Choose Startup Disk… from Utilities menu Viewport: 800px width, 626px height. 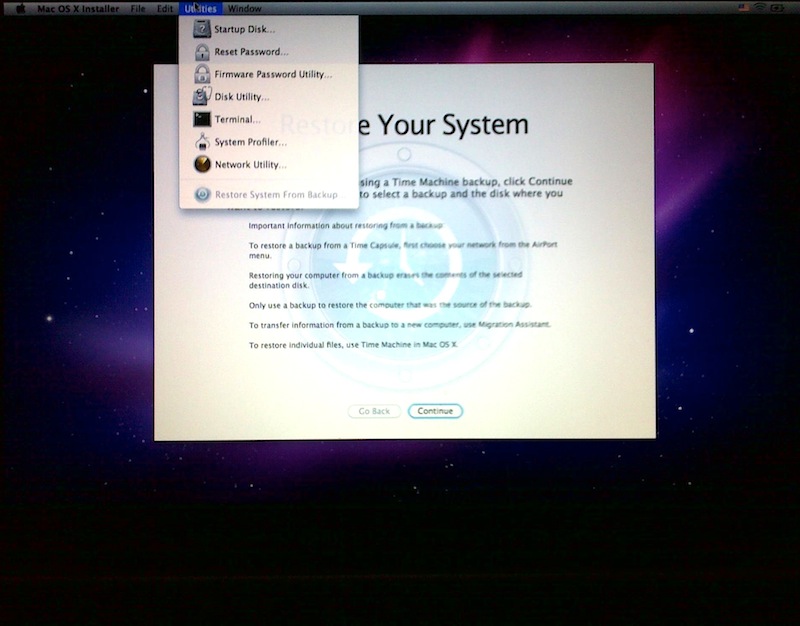click(x=269, y=29)
